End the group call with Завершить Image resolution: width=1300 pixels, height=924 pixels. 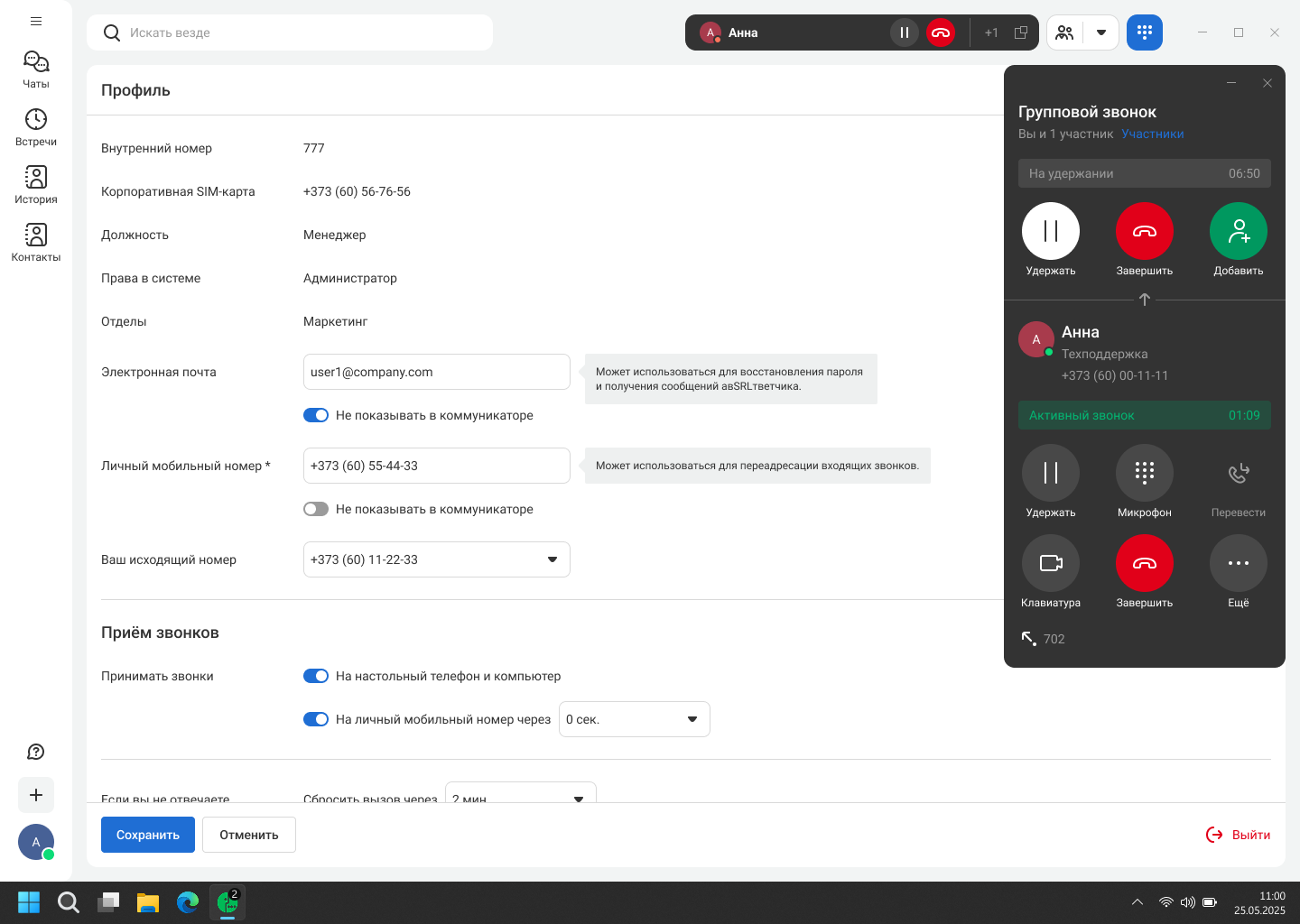pyautogui.click(x=1144, y=232)
